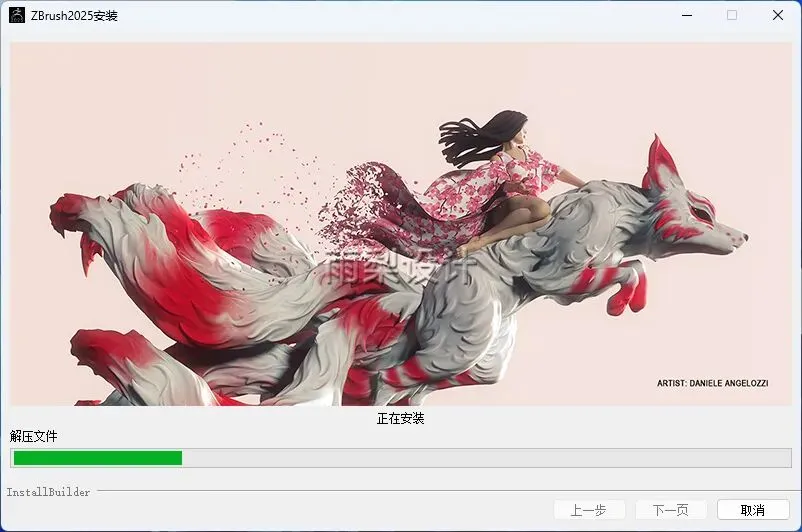Click the 上一步 (Back) button
This screenshot has height=532, width=802.
589,509
